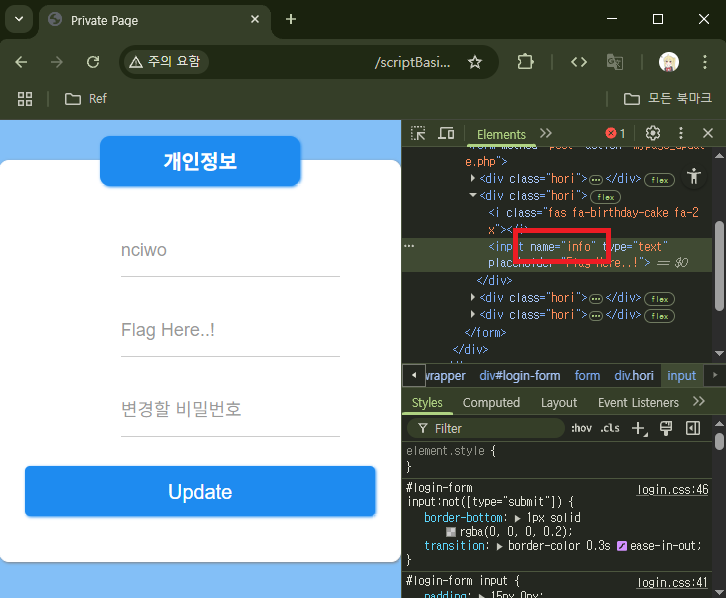Open DevTools settings gear
The height and width of the screenshot is (598, 726).
(653, 134)
